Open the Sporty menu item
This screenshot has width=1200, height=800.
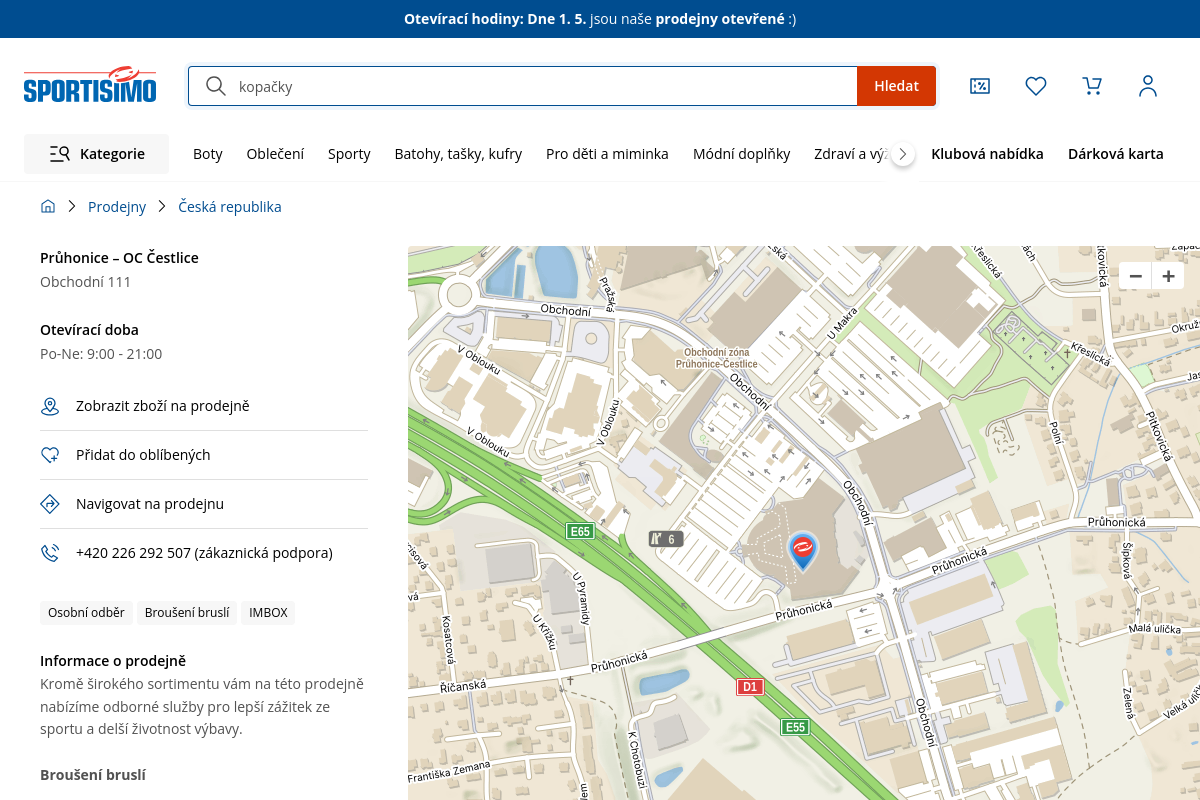[x=349, y=154]
